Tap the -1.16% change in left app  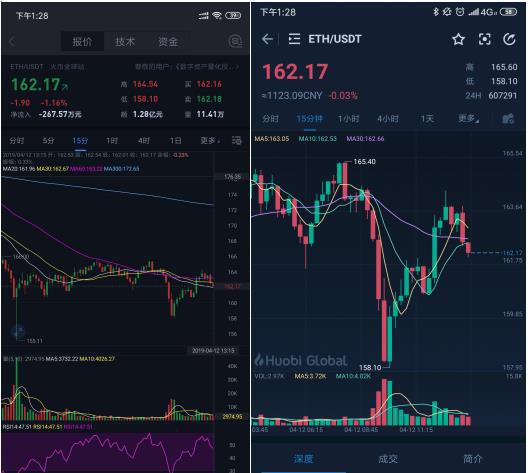54,103
